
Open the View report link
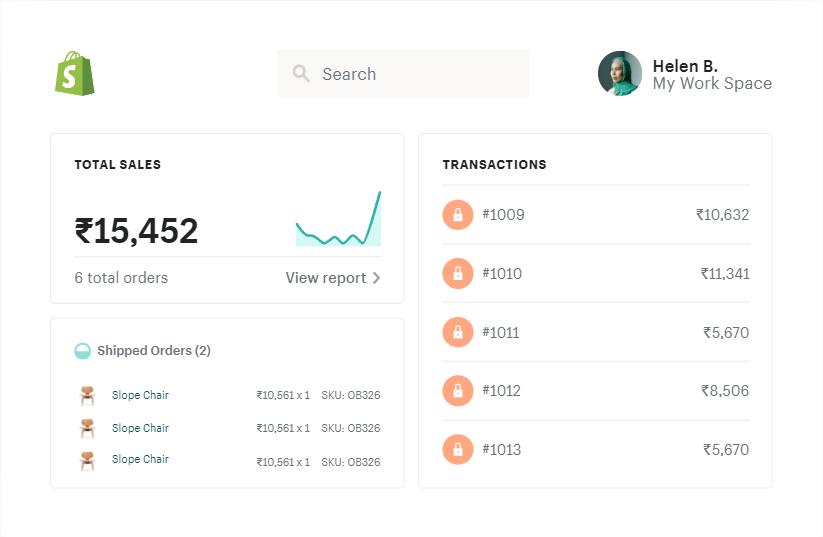(326, 278)
